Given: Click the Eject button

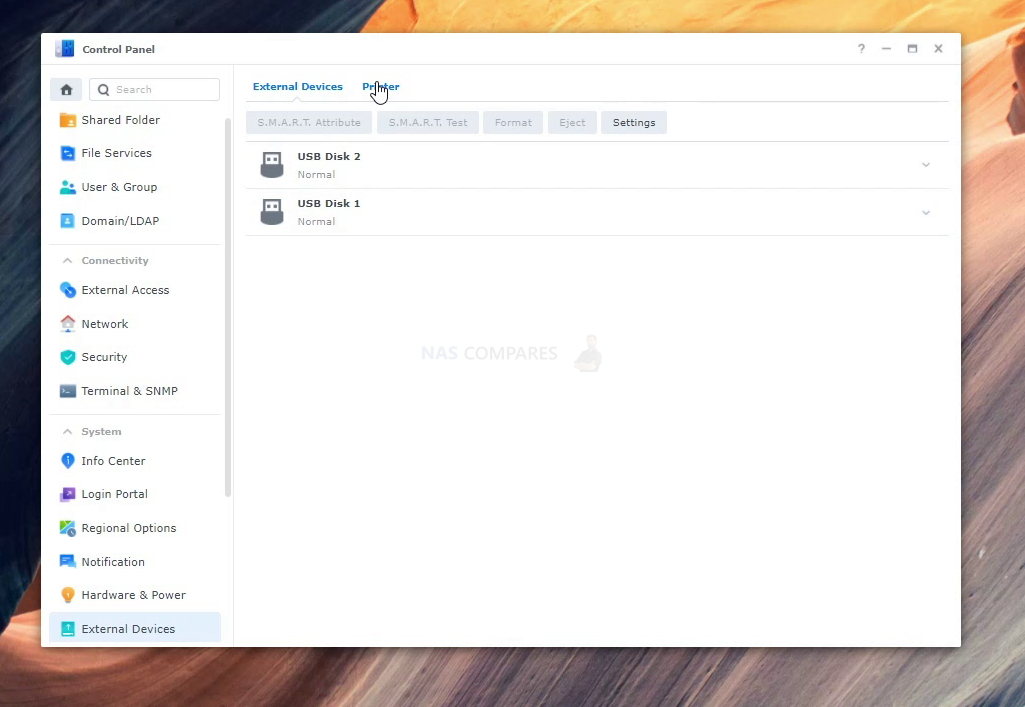Looking at the screenshot, I should point(572,122).
